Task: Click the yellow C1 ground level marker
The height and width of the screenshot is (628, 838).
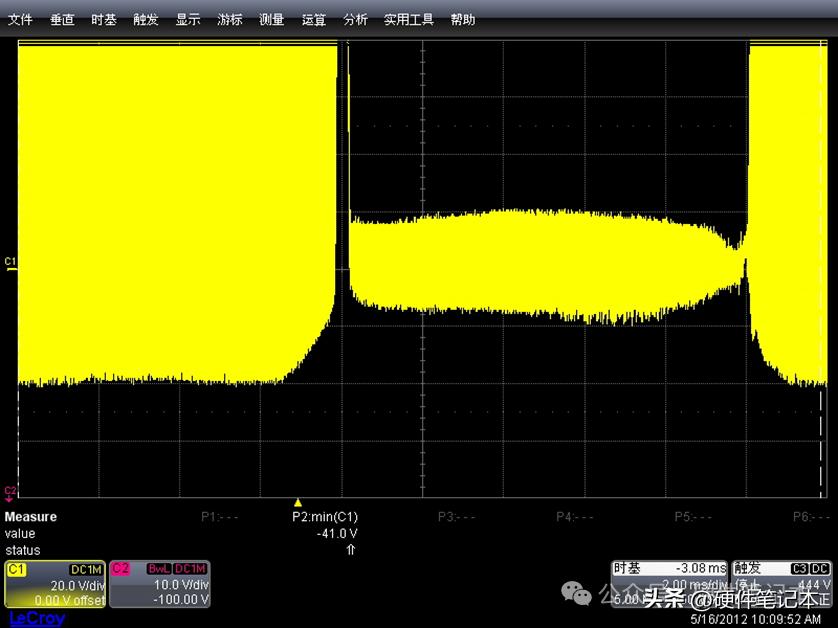Action: coord(10,264)
